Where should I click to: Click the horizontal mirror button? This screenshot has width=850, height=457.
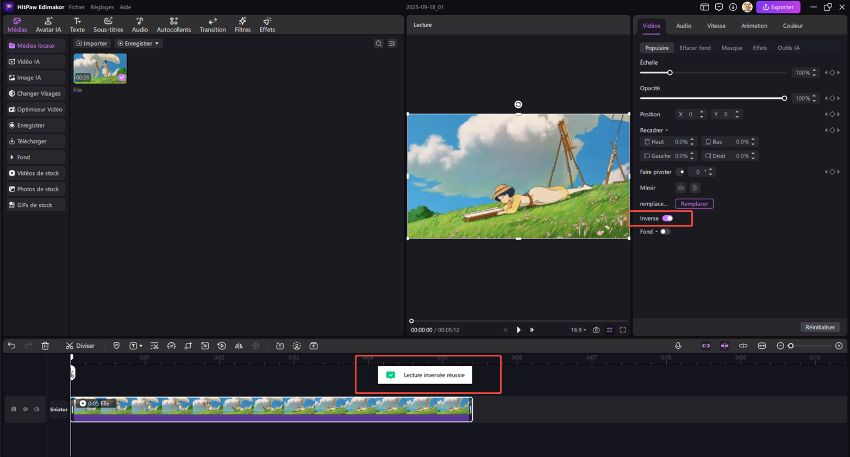pos(681,188)
